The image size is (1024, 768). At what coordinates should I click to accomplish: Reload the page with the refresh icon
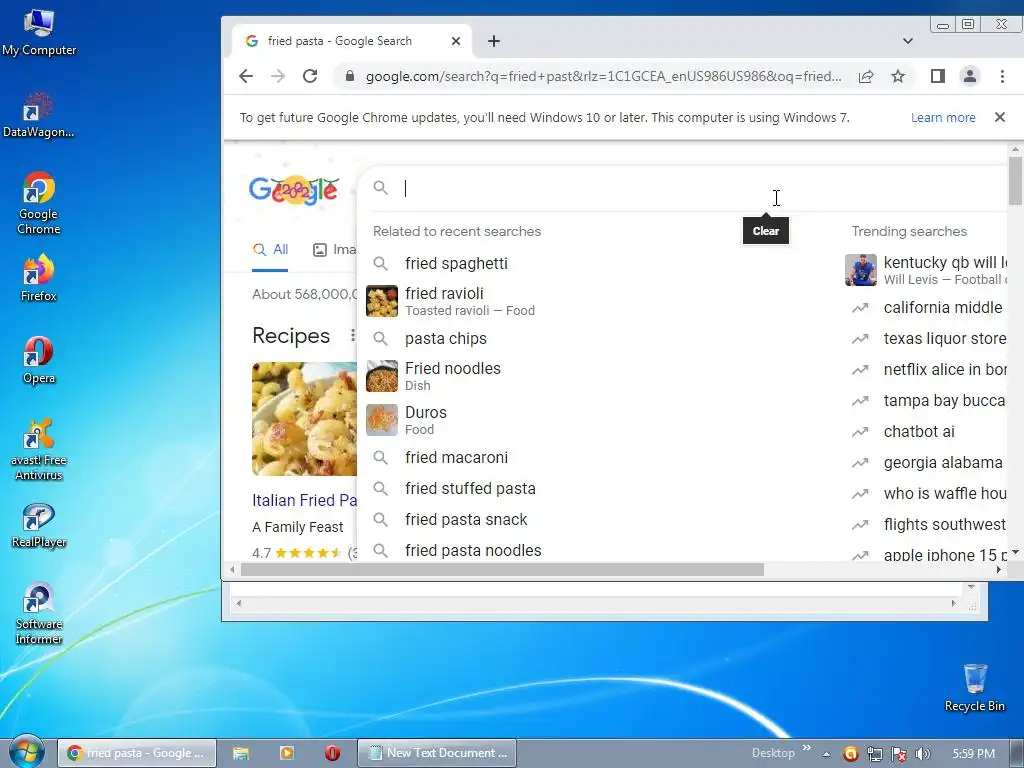(310, 76)
